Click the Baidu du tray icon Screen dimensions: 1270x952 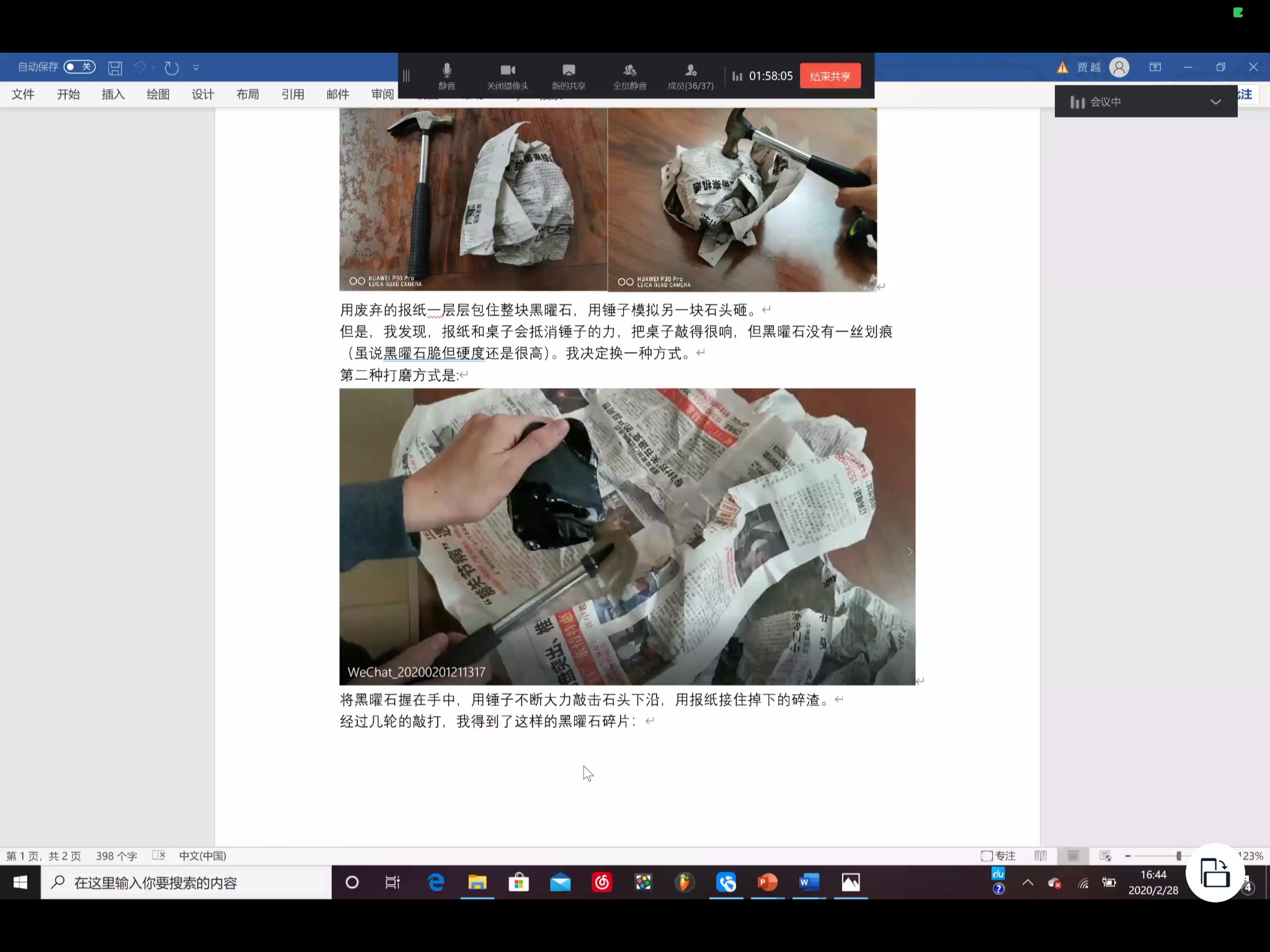[x=998, y=874]
